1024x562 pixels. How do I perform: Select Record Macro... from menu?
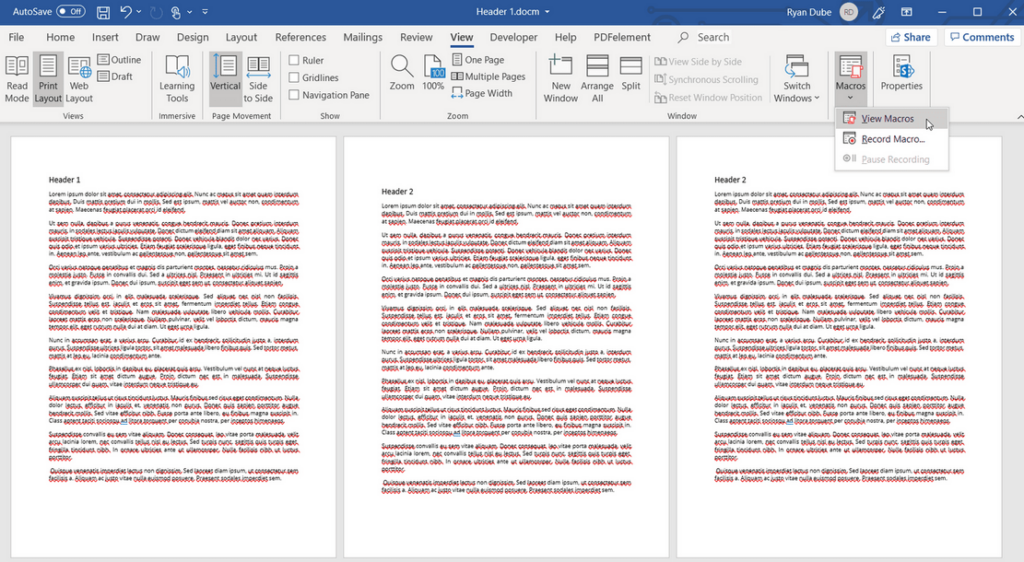click(891, 139)
